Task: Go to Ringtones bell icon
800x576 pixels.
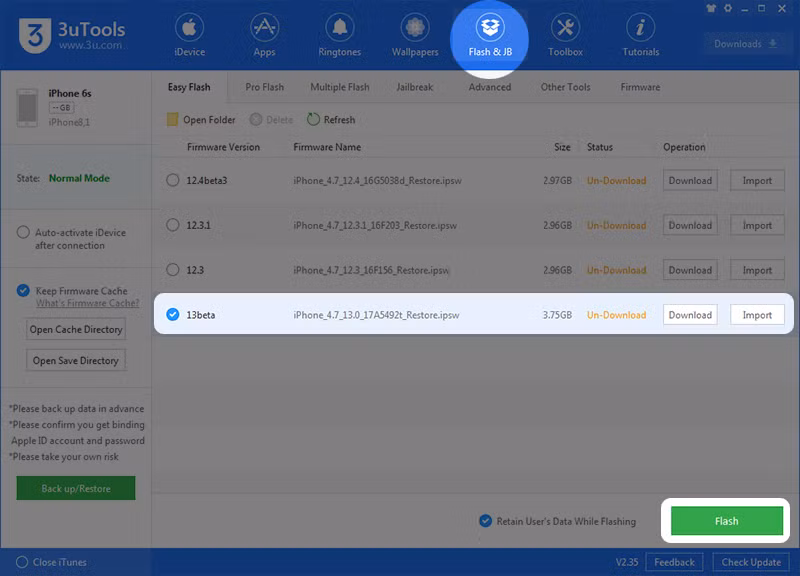Action: point(342,28)
